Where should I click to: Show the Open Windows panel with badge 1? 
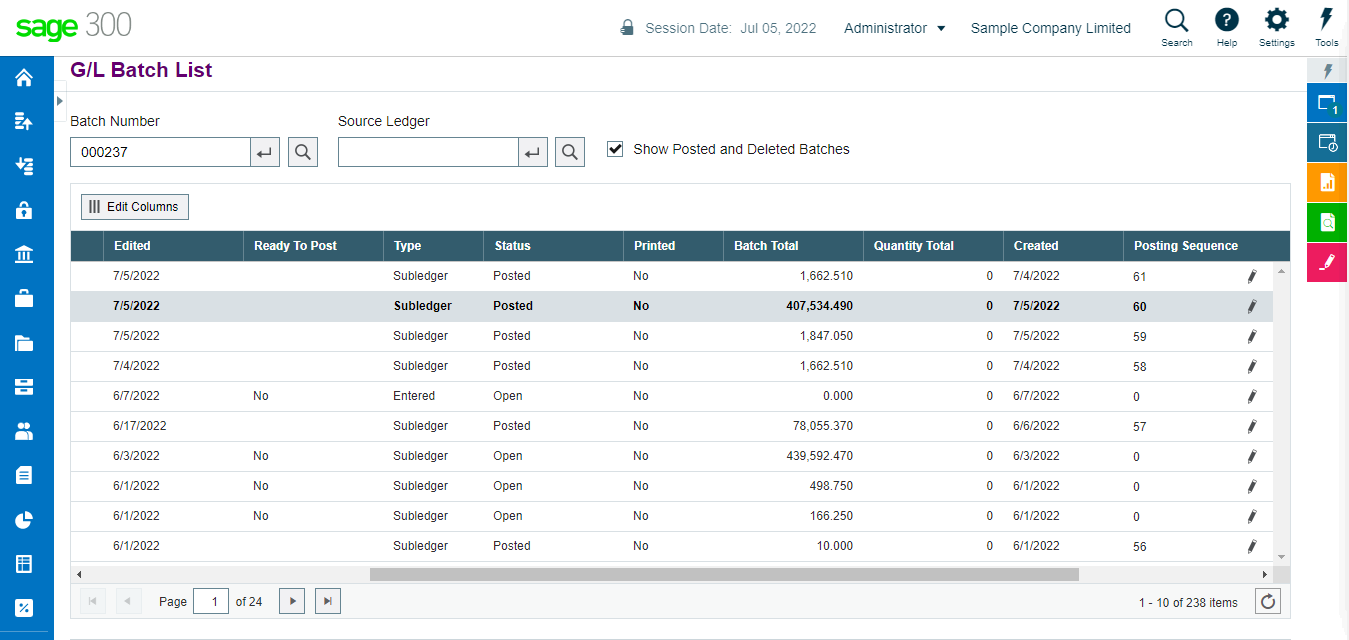coord(1326,102)
